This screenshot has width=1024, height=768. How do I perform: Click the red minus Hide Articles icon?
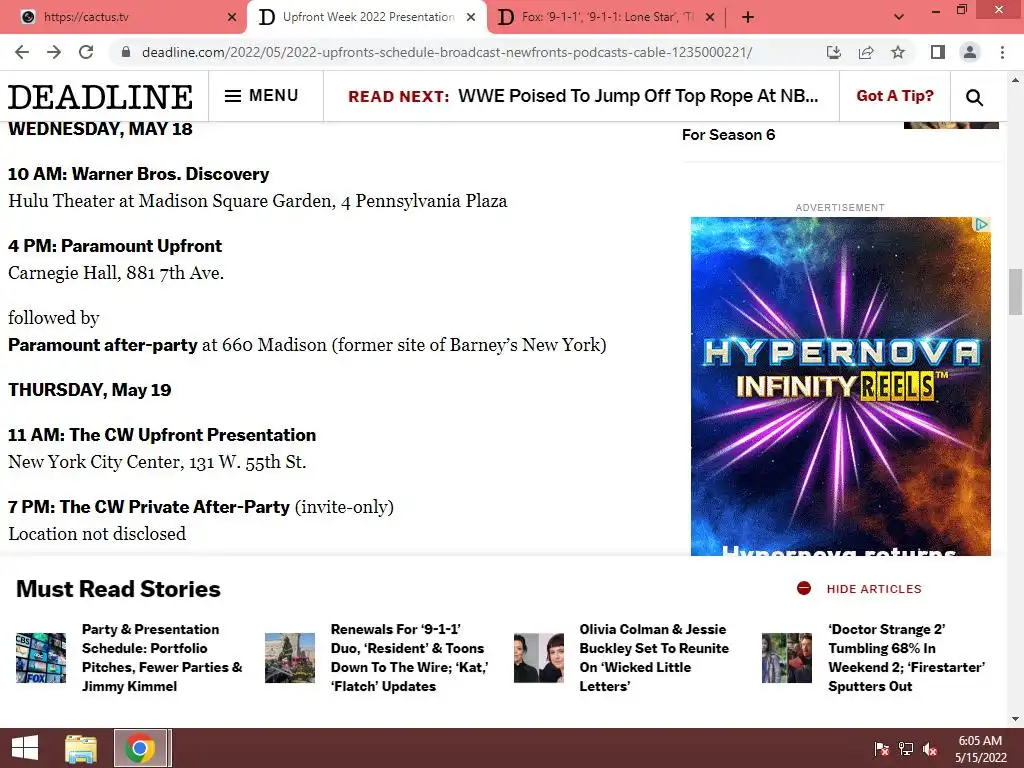(x=804, y=588)
